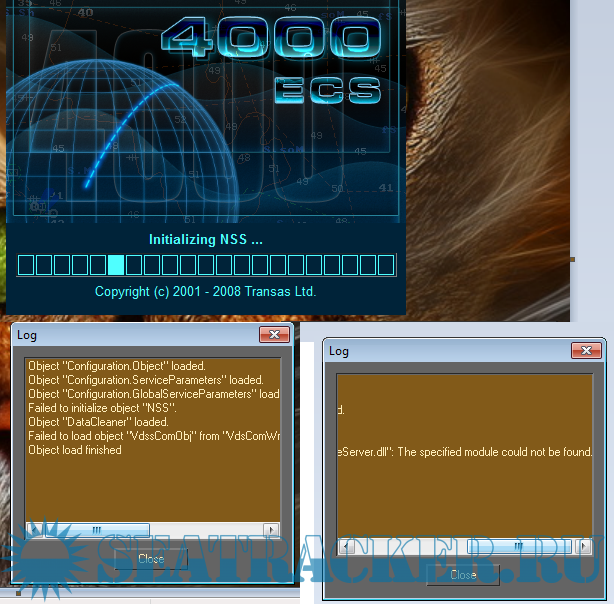
Task: Select the 'Object load finished' line
Action: pos(75,450)
